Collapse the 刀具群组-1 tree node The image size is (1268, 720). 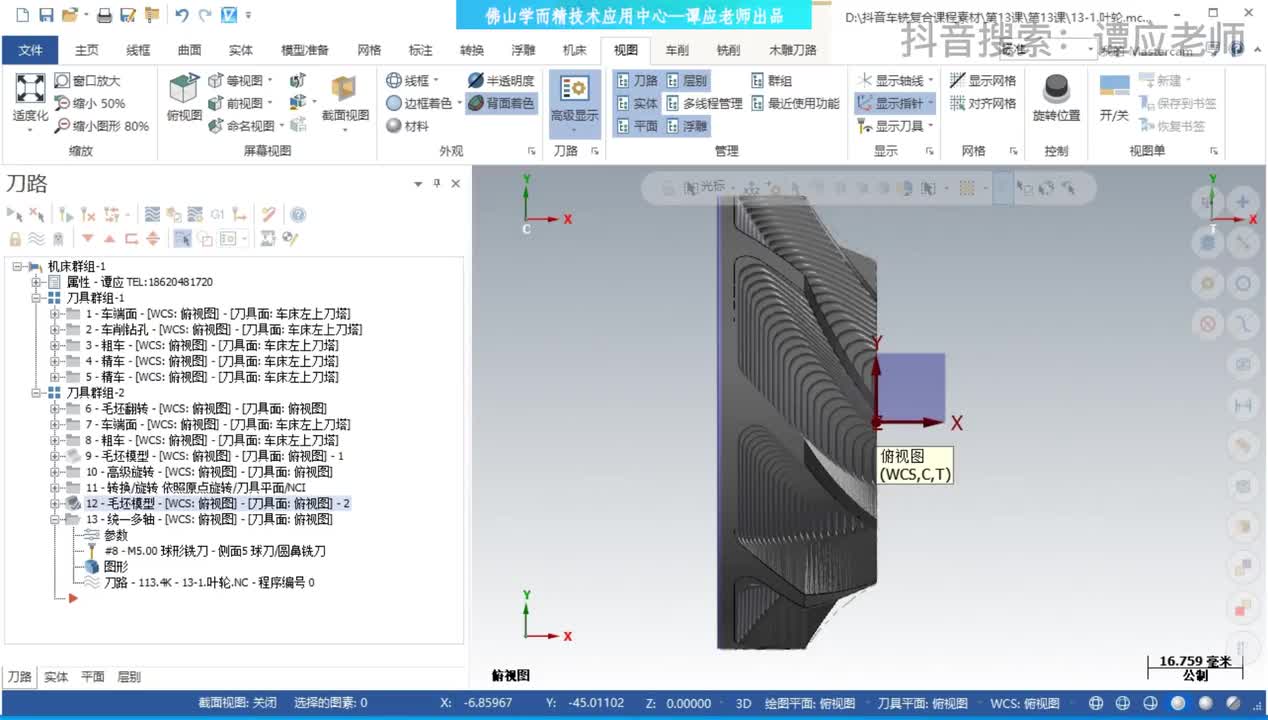tap(37, 298)
